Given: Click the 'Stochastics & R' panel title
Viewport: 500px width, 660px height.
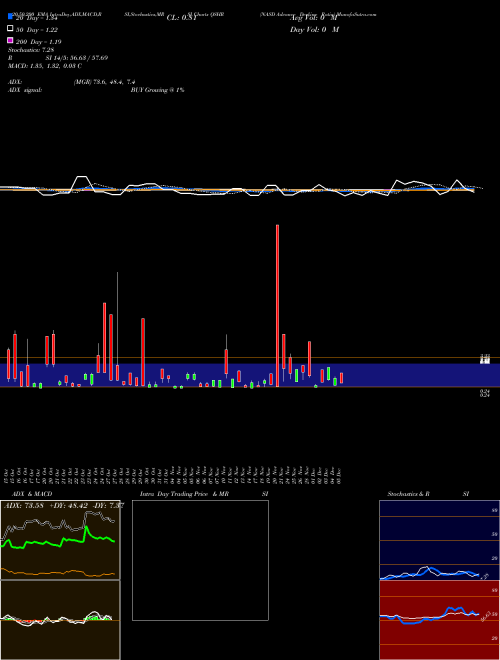Looking at the screenshot, I should point(408,494).
